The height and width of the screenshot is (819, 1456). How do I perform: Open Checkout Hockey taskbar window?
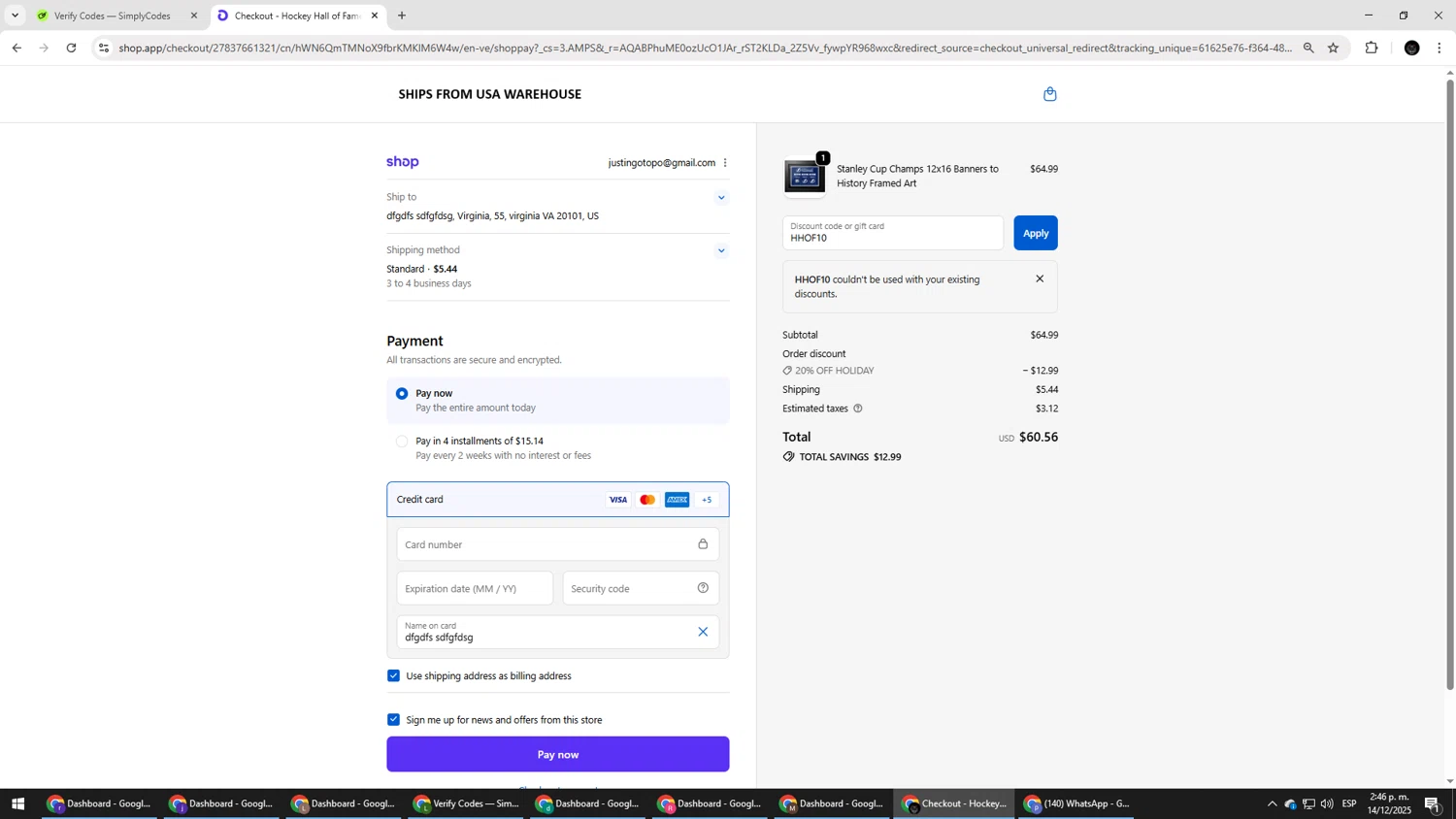tap(954, 803)
